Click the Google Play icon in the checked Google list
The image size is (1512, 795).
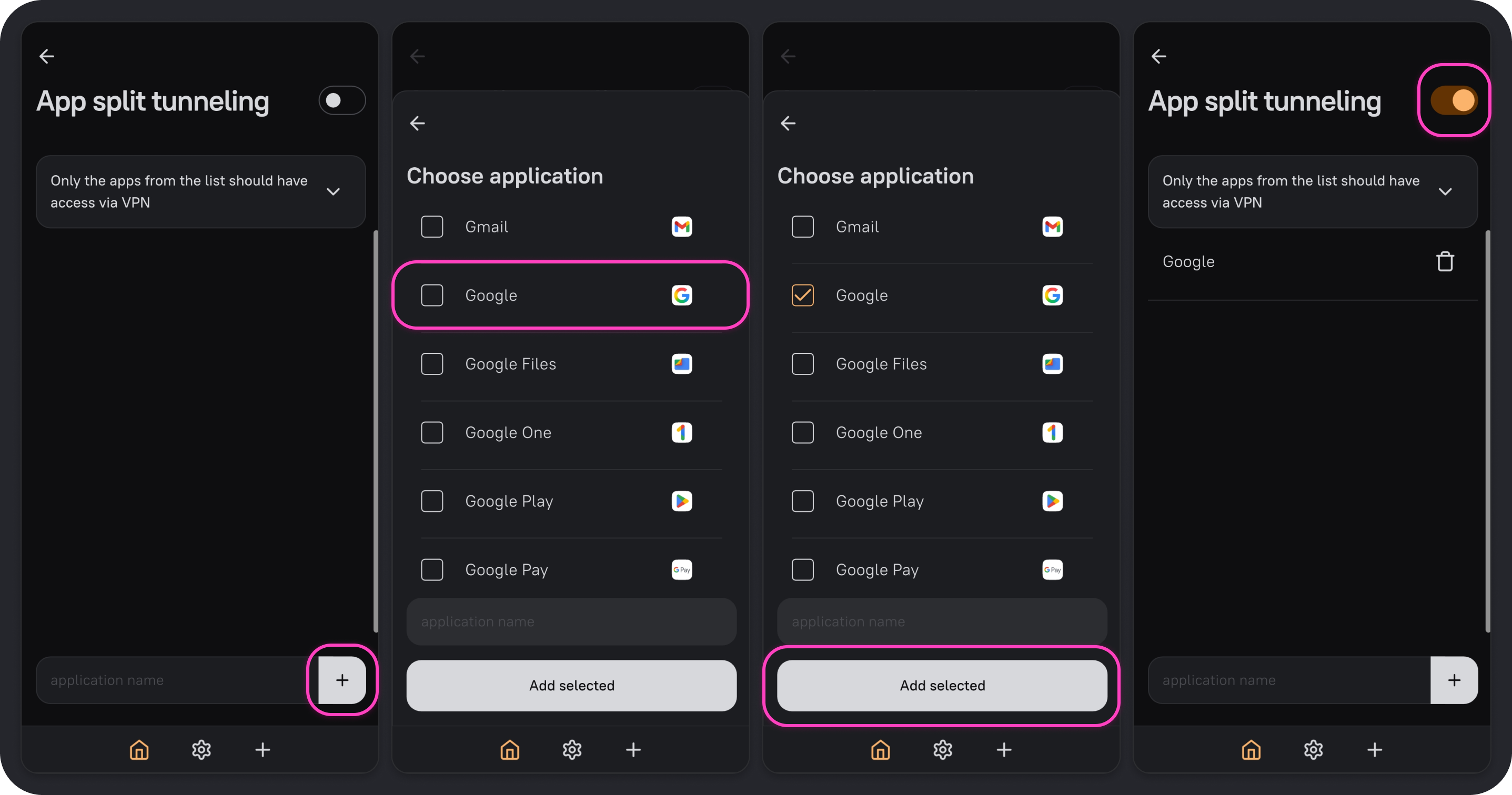coord(1052,501)
